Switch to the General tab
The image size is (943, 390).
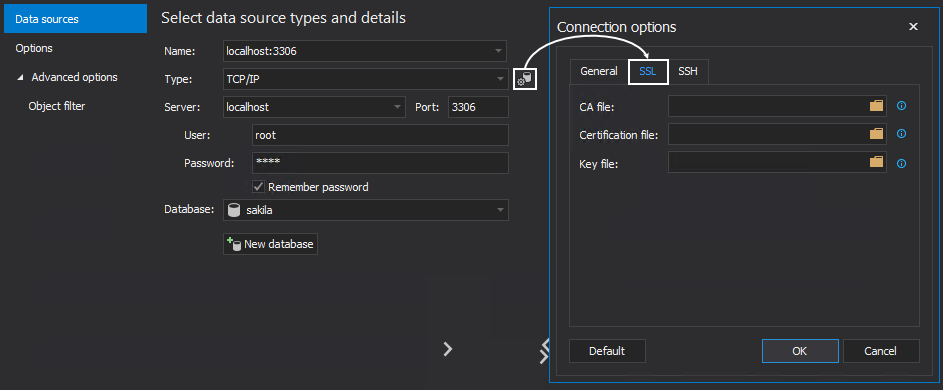pos(598,72)
